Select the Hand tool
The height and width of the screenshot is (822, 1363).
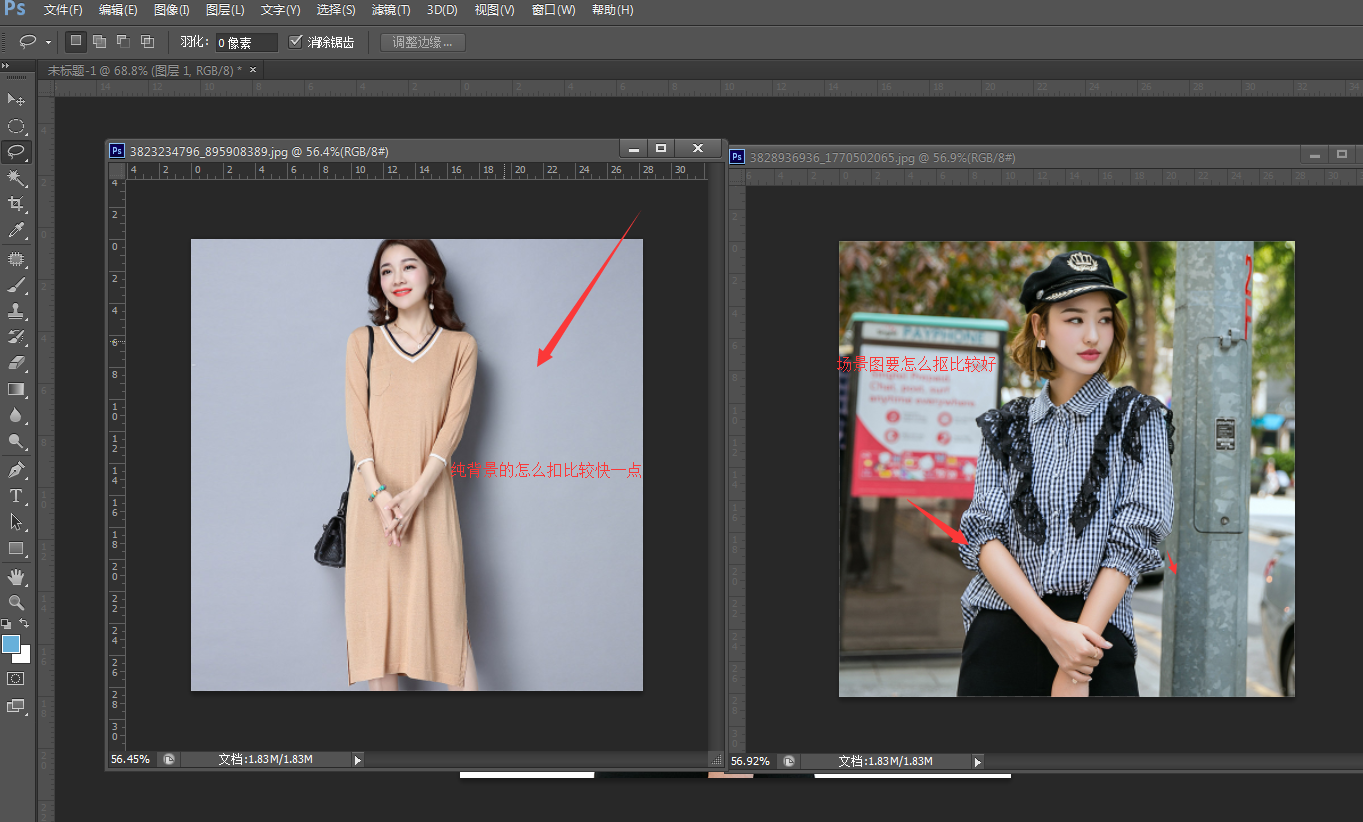coord(16,576)
